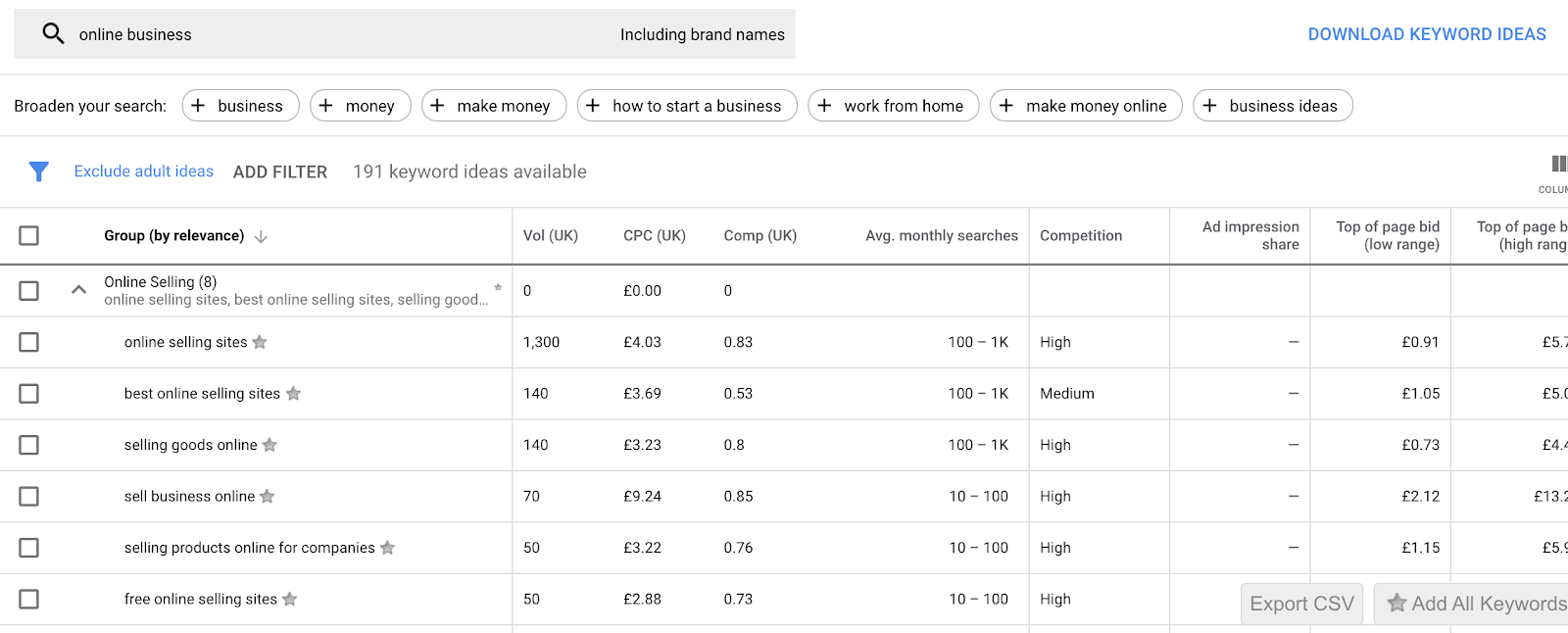Toggle the select-all header checkbox
1568x633 pixels.
click(29, 235)
